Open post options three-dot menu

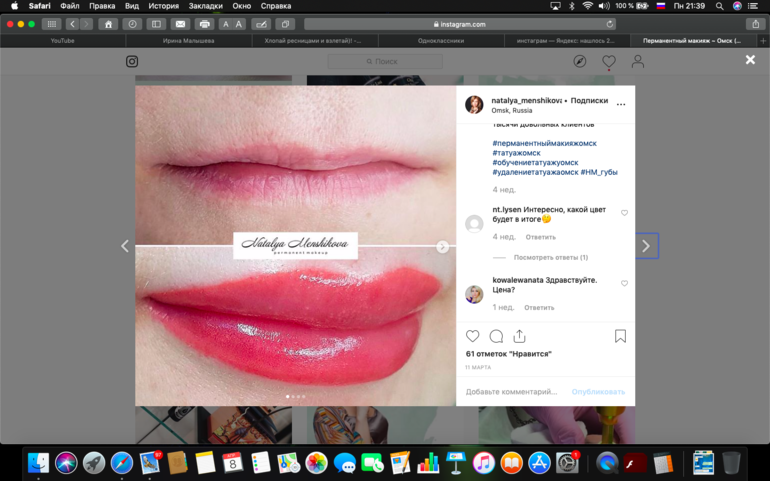(621, 104)
